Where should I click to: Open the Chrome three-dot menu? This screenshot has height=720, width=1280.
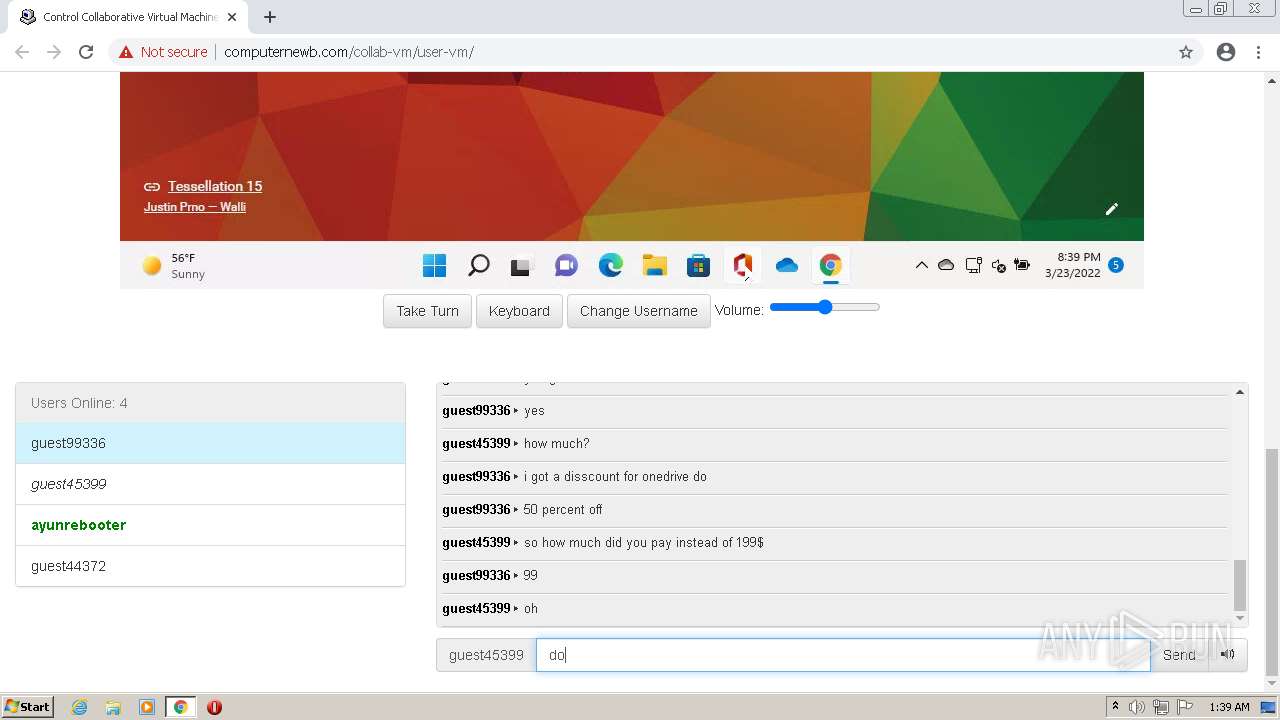pos(1258,52)
